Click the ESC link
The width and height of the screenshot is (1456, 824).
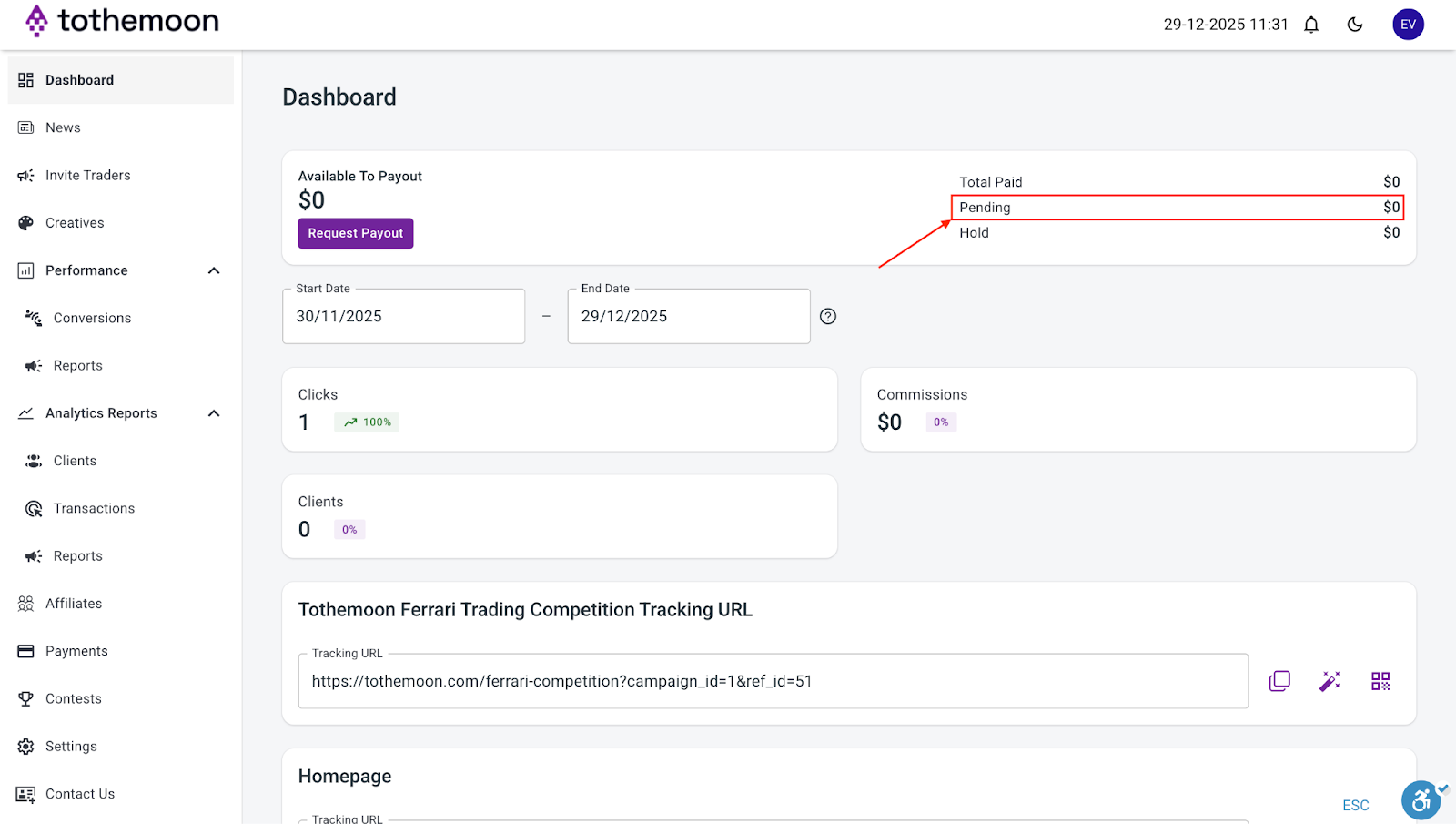tap(1356, 805)
